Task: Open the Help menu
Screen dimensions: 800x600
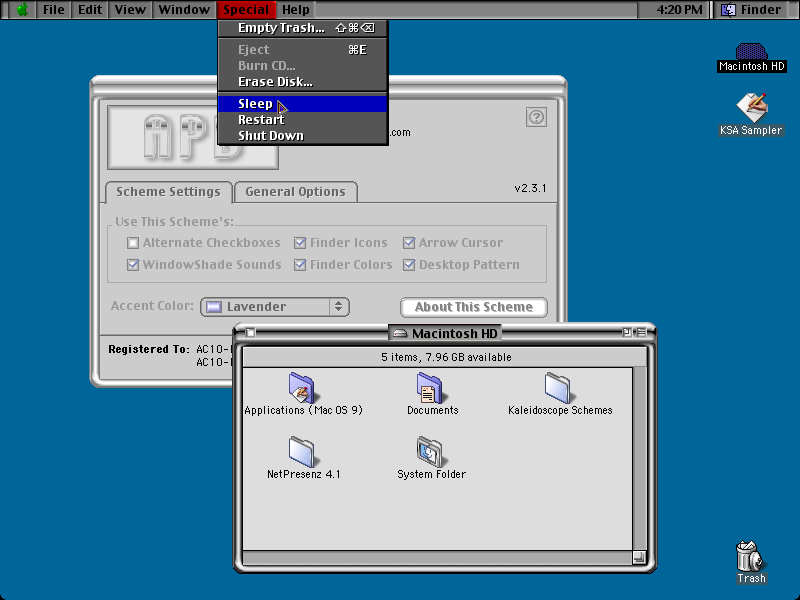Action: [x=296, y=10]
